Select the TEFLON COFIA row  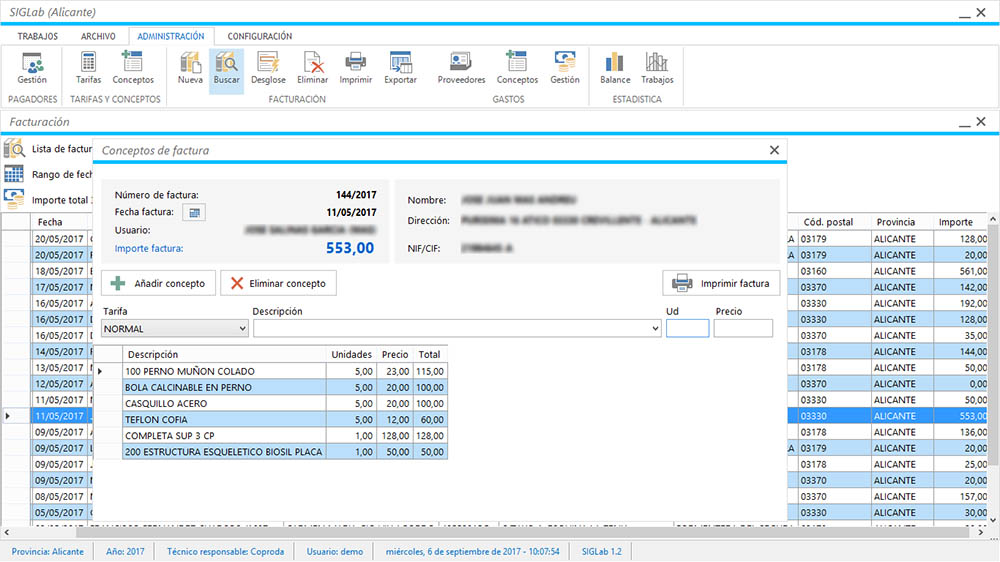[272, 420]
